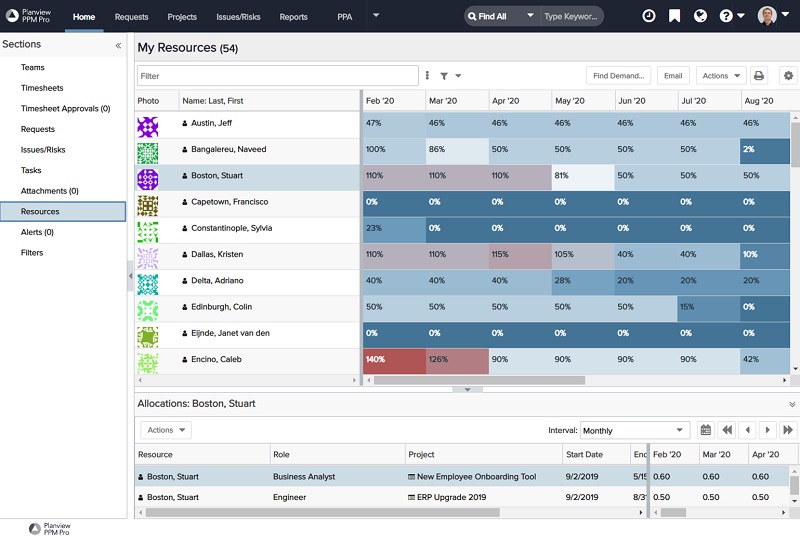
Task: Open Filters in Sections sidebar
Action: [x=32, y=253]
